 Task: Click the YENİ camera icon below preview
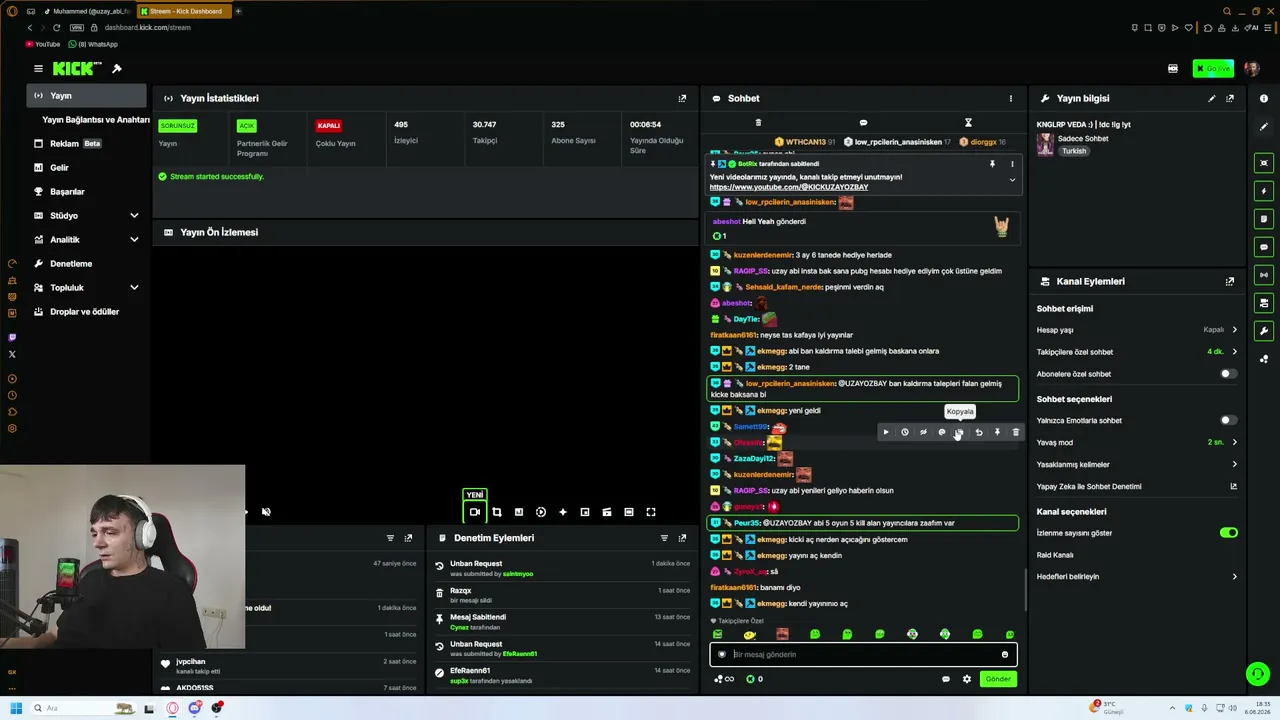(x=475, y=512)
